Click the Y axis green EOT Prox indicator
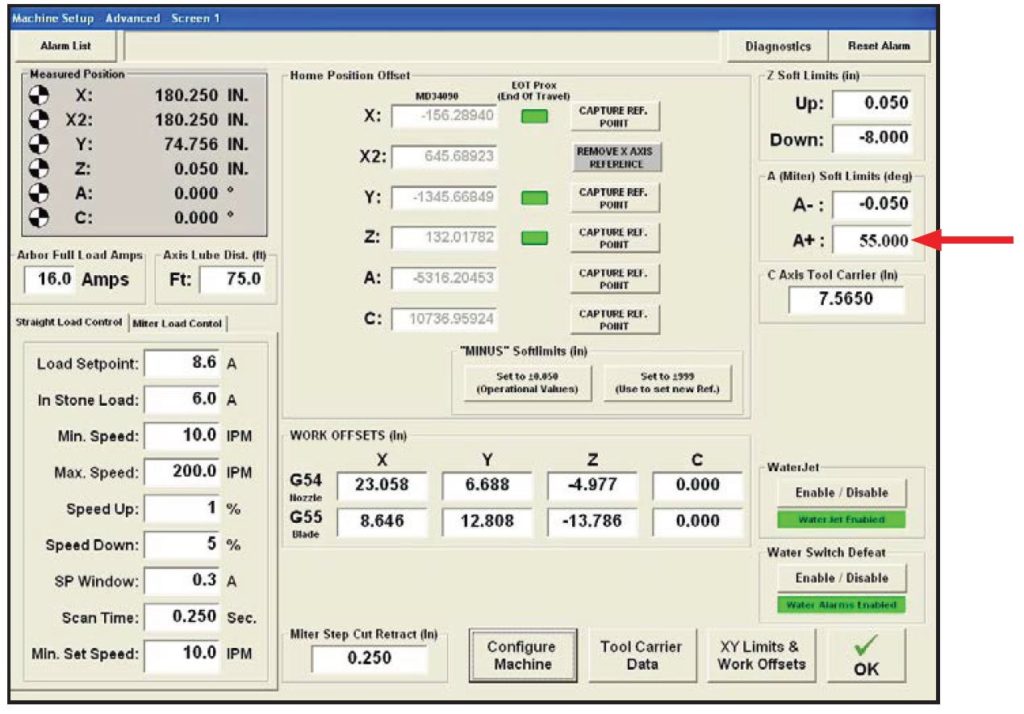 [534, 198]
